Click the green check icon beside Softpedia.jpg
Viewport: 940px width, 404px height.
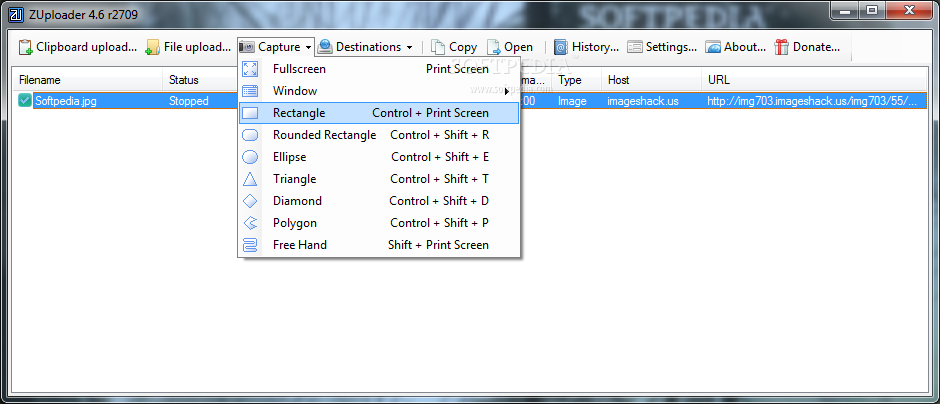[x=25, y=101]
